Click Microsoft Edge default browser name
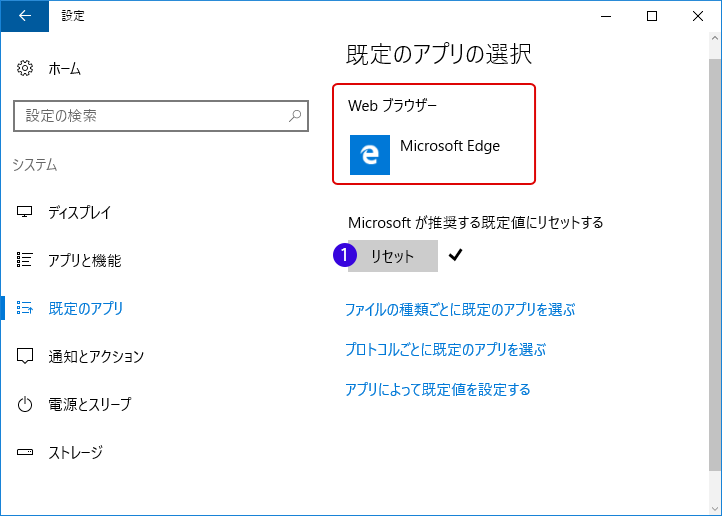This screenshot has width=722, height=516. 450,146
